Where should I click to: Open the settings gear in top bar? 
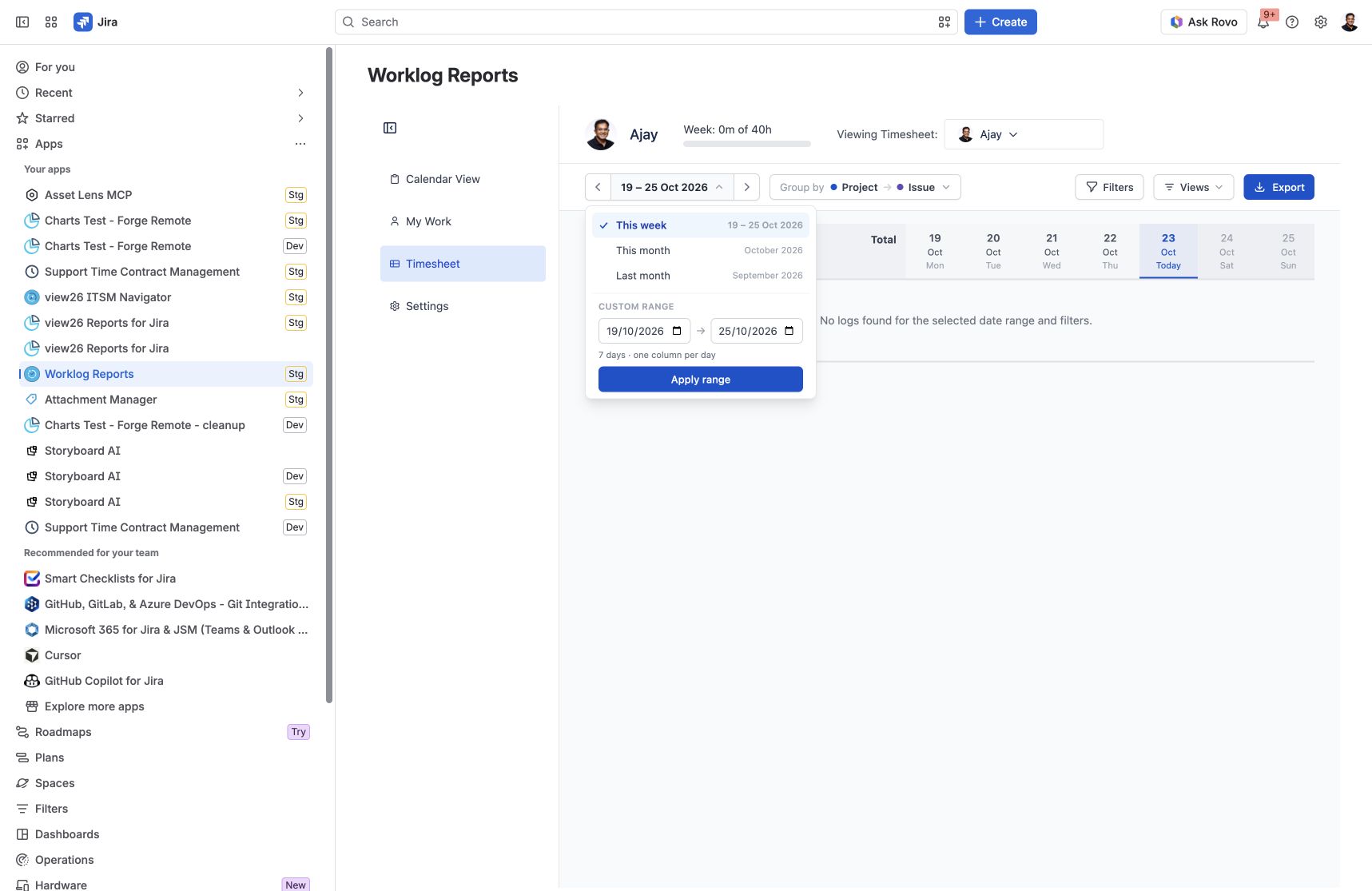coord(1321,22)
